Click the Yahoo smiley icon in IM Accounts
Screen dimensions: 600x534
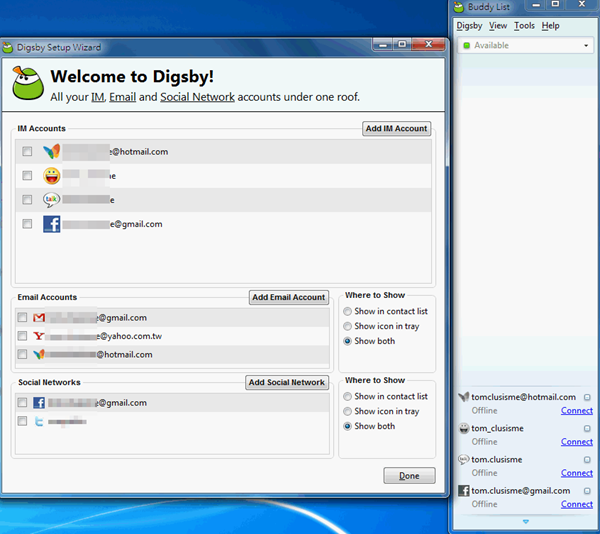[x=51, y=176]
